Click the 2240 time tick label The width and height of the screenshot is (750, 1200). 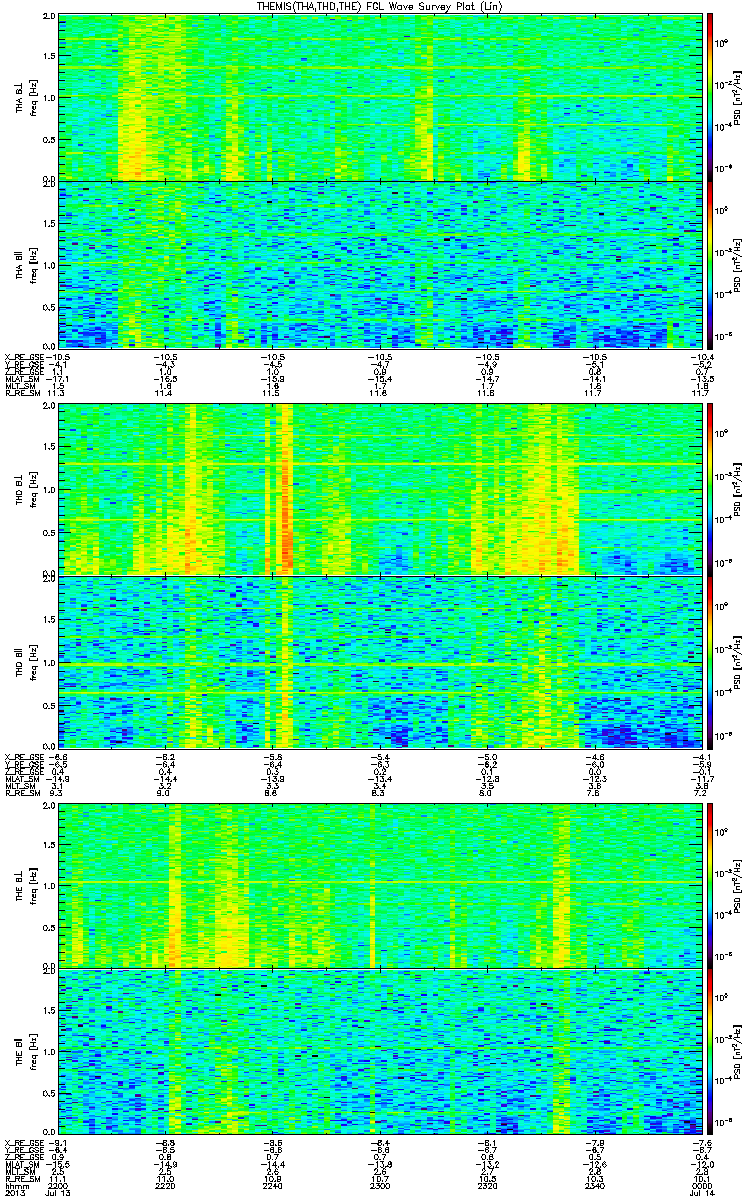click(x=272, y=1187)
